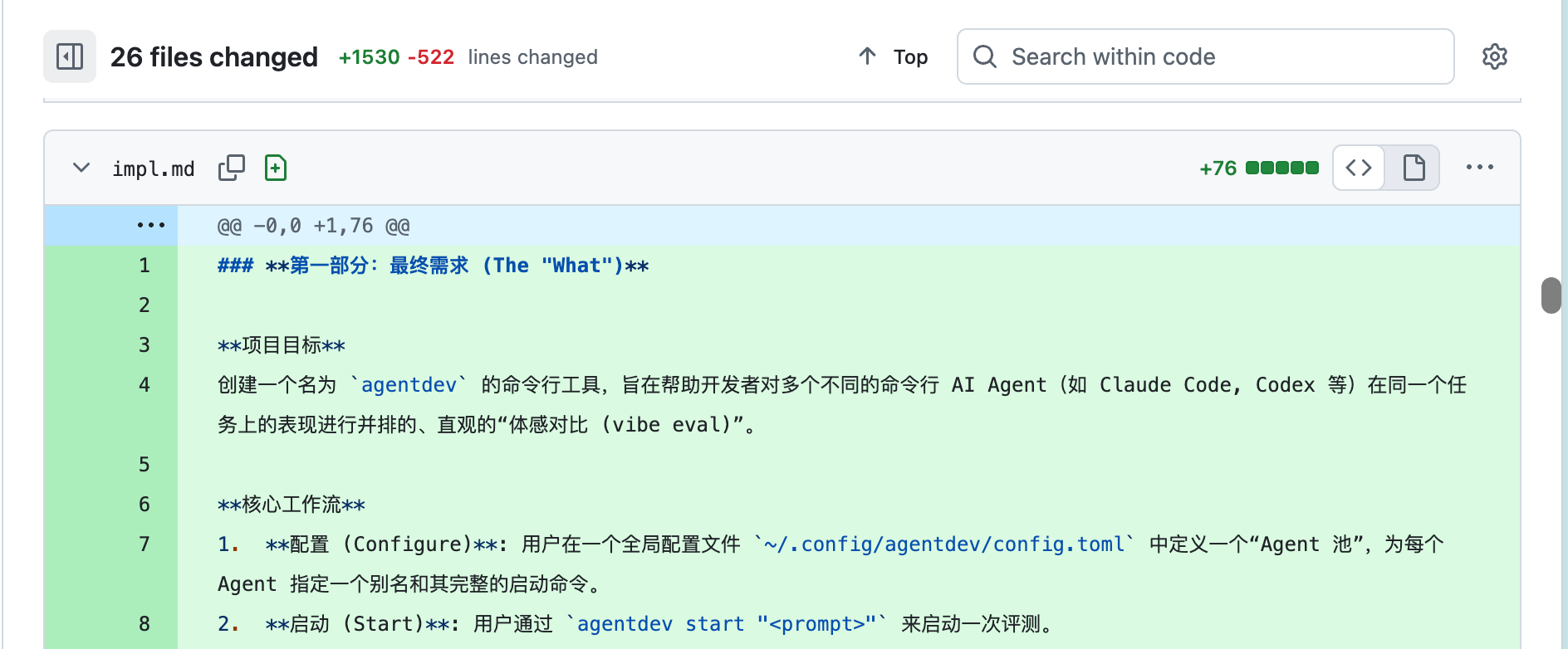The width and height of the screenshot is (1568, 649).
Task: Click inside the Search within code field
Action: (1163, 56)
